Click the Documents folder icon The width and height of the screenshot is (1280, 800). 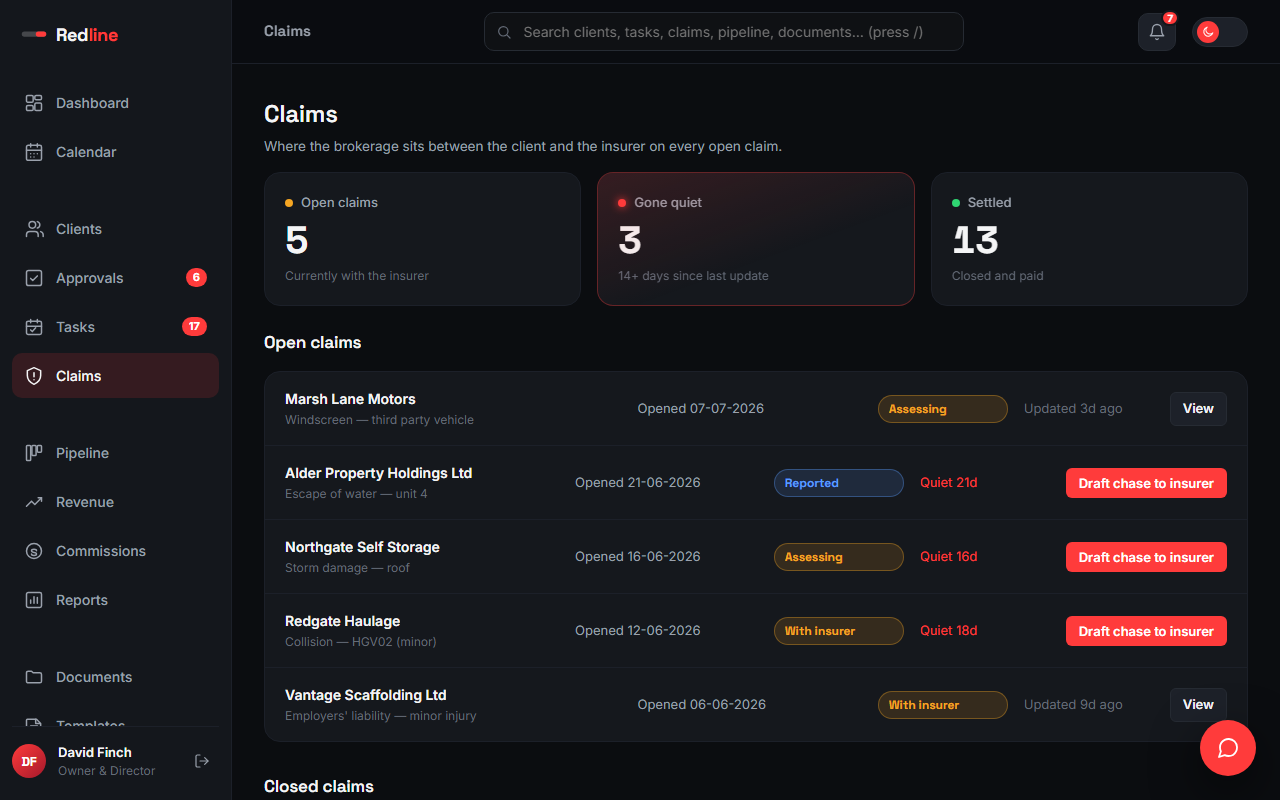click(x=34, y=677)
